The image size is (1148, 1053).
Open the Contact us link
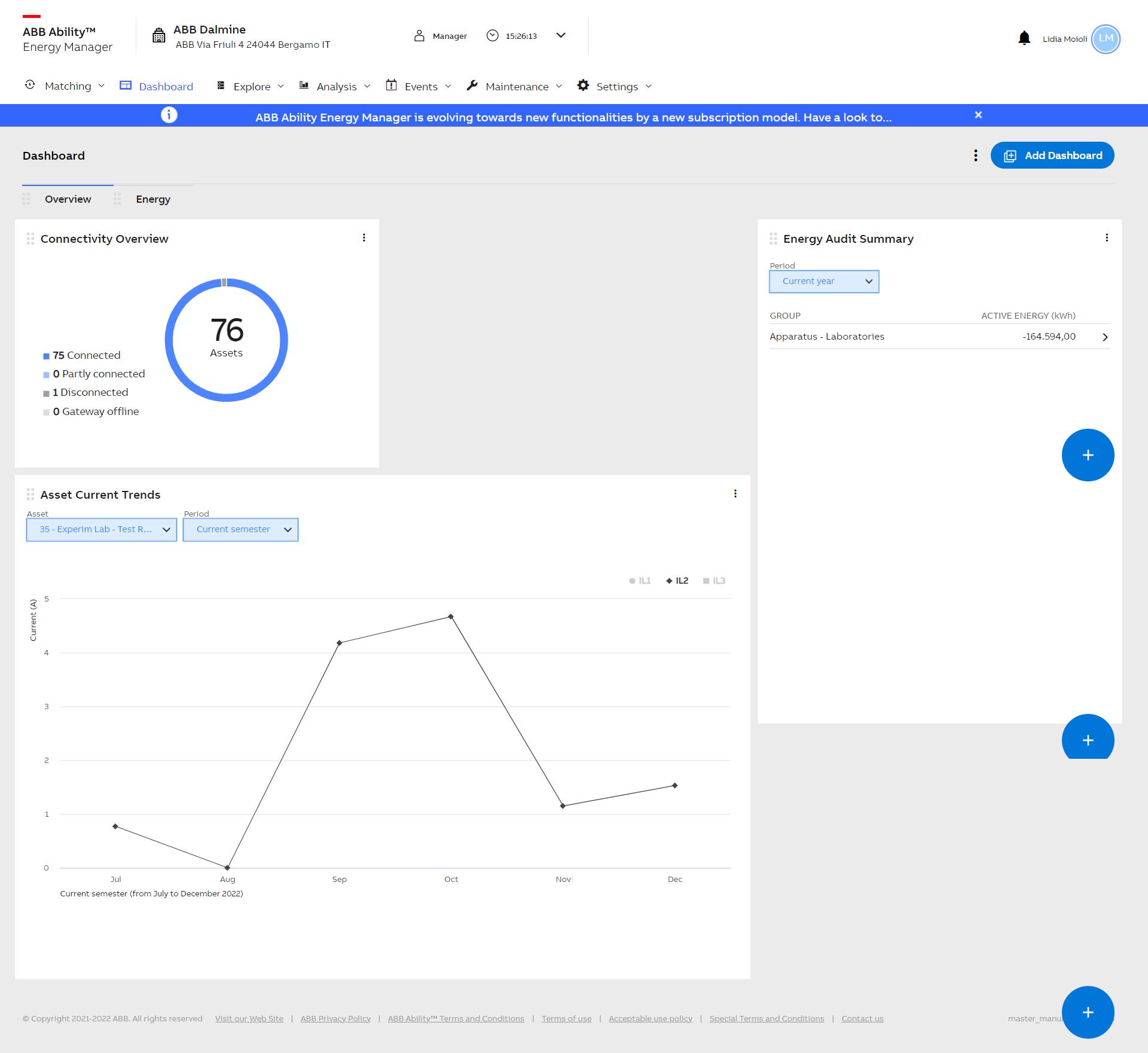(862, 1018)
